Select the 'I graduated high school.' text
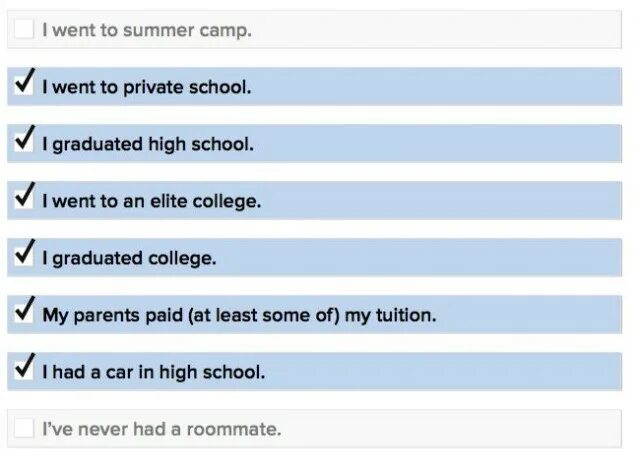 click(147, 144)
